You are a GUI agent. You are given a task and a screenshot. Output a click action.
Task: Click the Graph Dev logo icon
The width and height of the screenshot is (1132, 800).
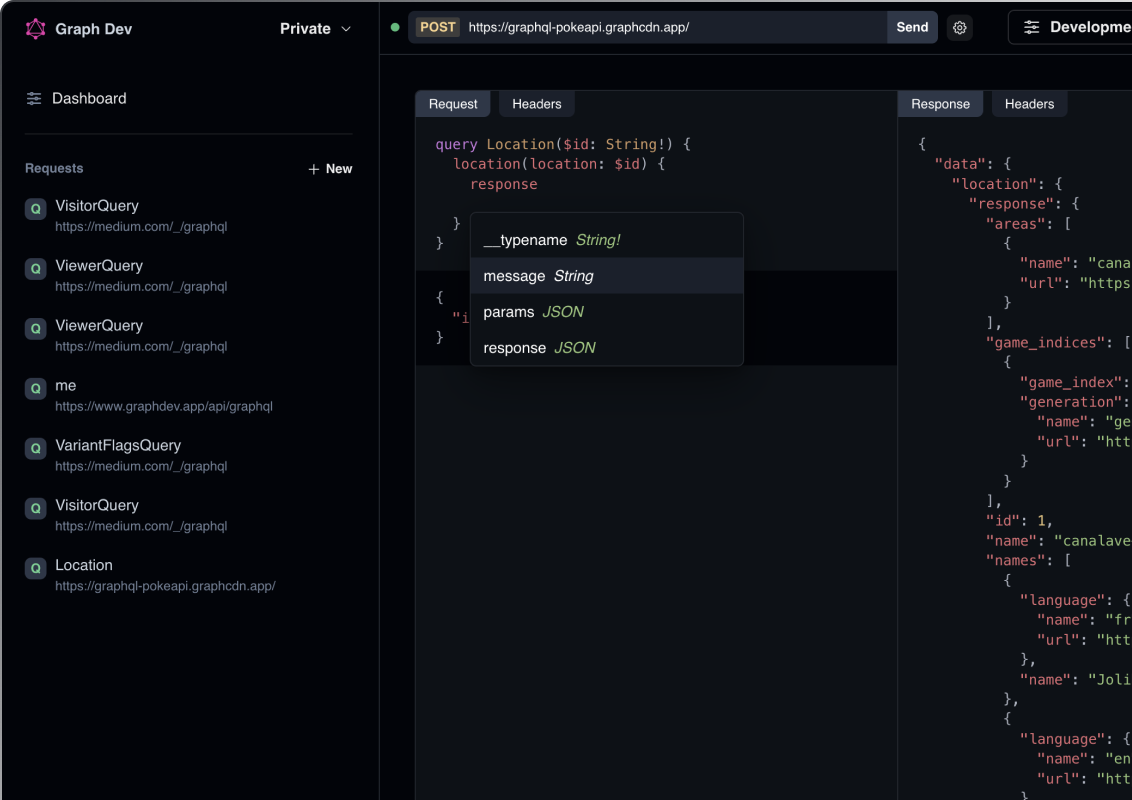(x=36, y=29)
